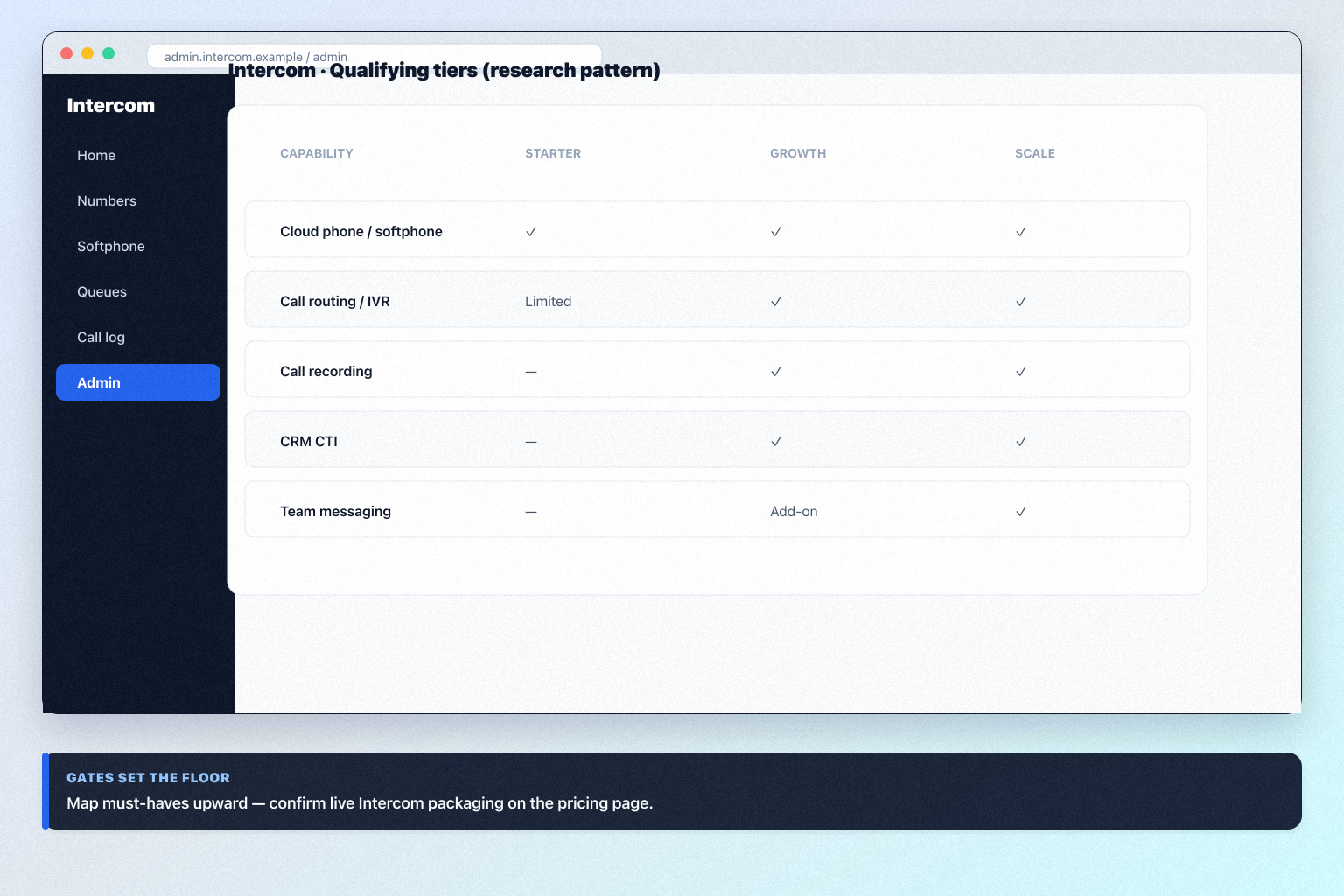This screenshot has height=896, width=1344.
Task: Click the red close window button
Action: (x=66, y=53)
